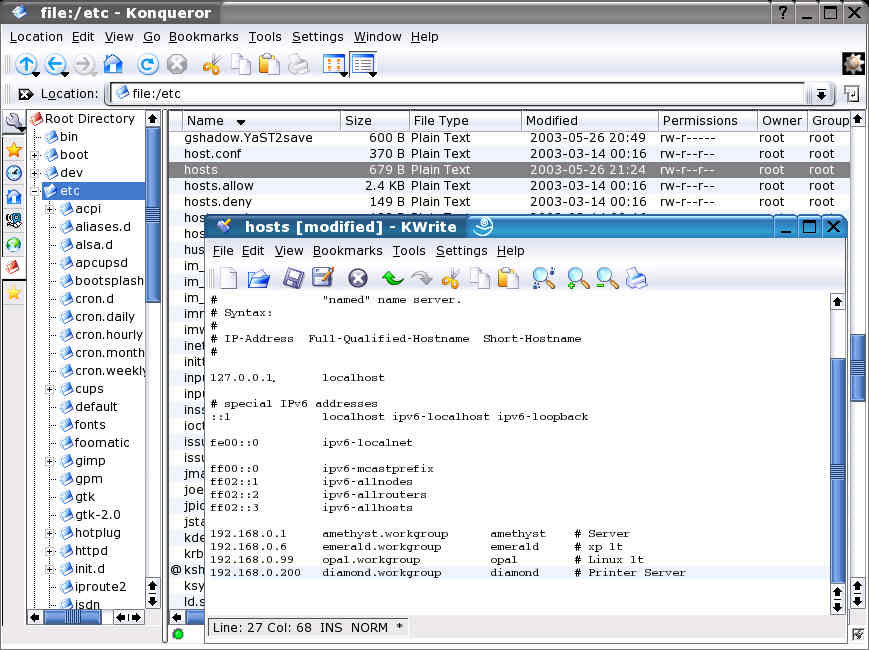This screenshot has height=650, width=869.
Task: Open a file in KWrite toolbar
Action: click(258, 278)
